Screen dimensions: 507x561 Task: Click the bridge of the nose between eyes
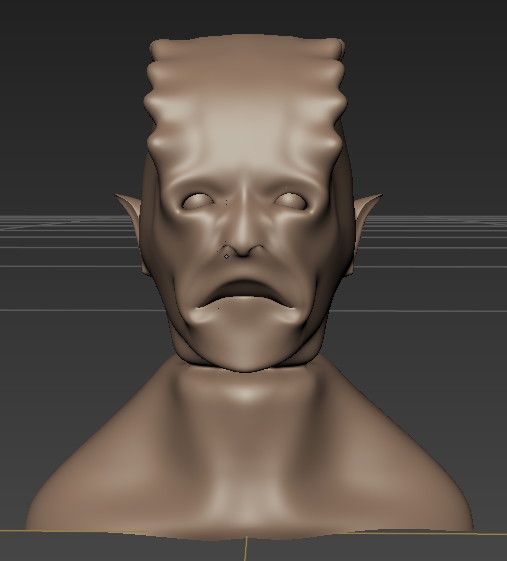click(243, 204)
